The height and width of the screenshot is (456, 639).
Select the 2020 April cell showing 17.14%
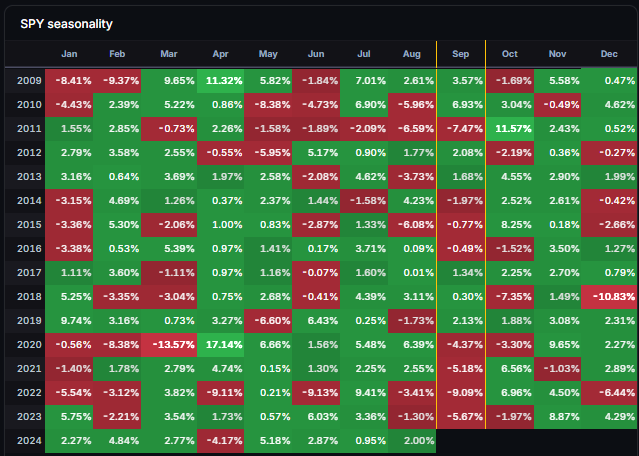pos(220,345)
